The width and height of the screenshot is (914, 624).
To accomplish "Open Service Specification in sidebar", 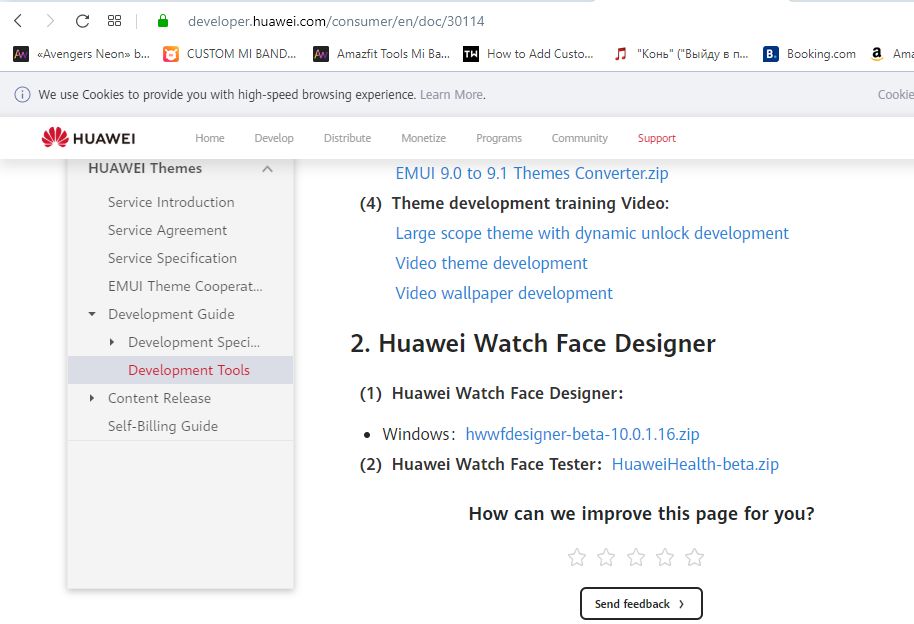I will (x=173, y=258).
